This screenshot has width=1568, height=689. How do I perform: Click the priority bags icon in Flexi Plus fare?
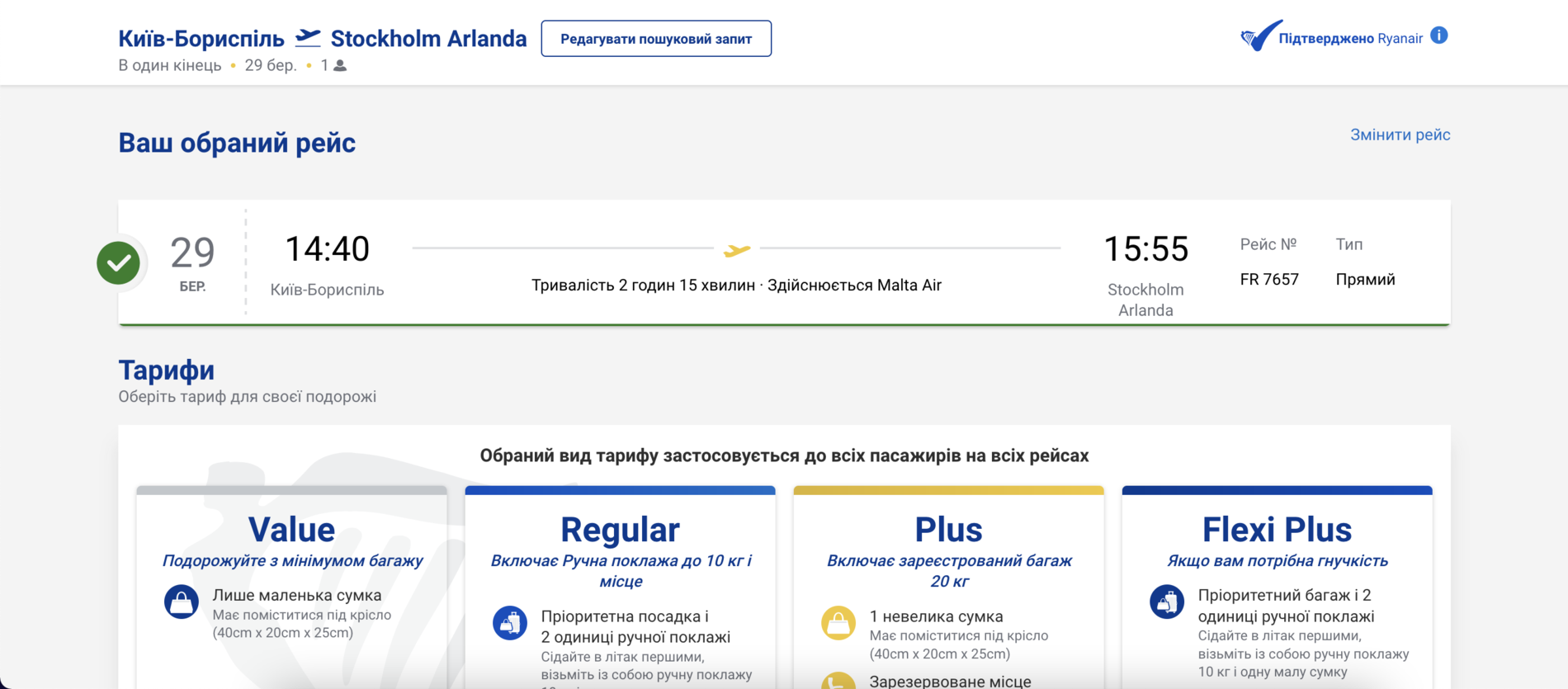(1167, 602)
